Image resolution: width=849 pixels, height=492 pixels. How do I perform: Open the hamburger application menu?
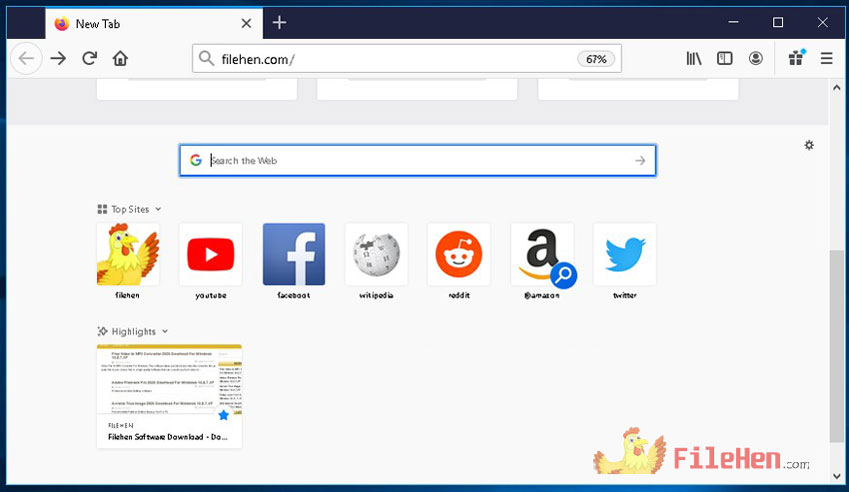click(826, 58)
